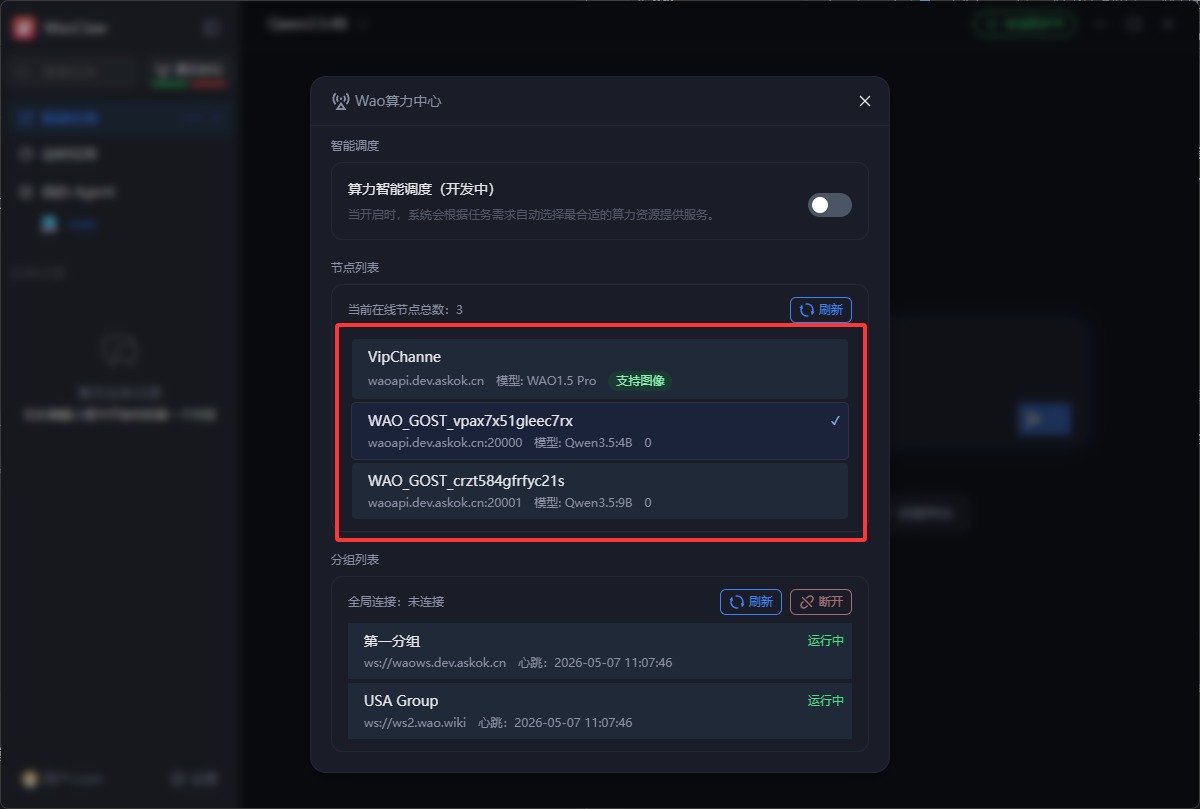Click the 模型: WAO1.5 Pro label
1200x809 pixels.
546,381
